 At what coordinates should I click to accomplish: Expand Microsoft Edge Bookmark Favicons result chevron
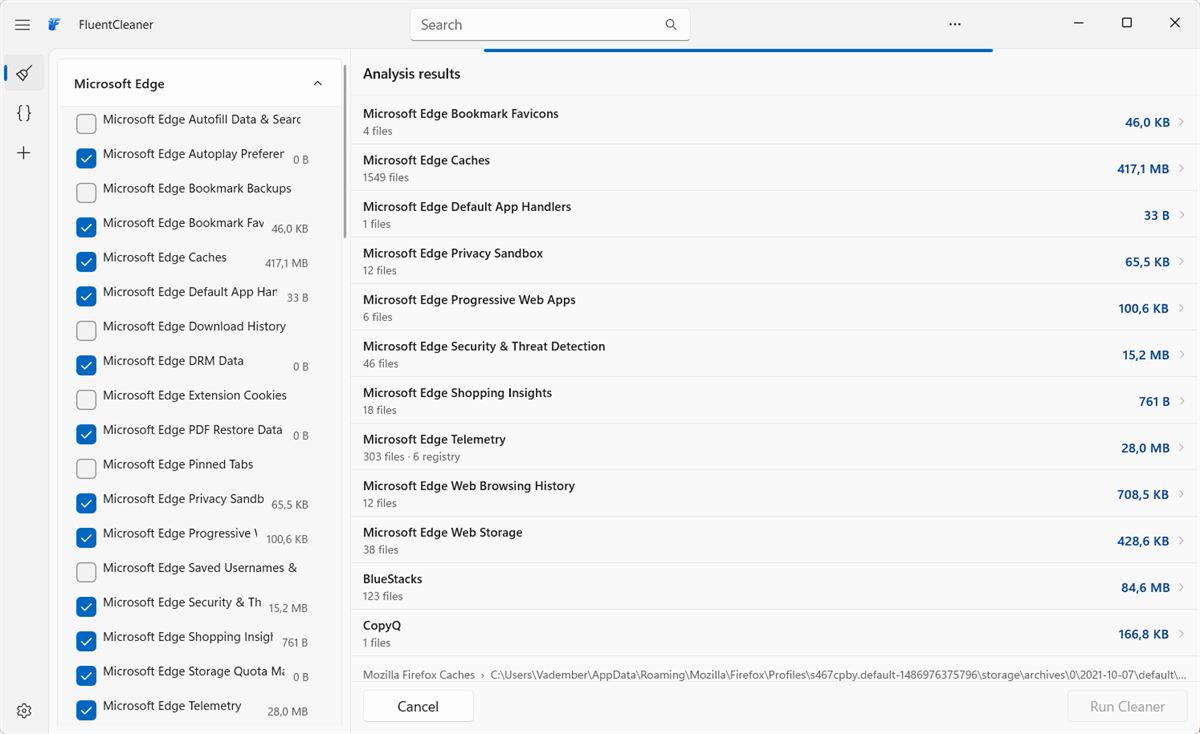1181,122
